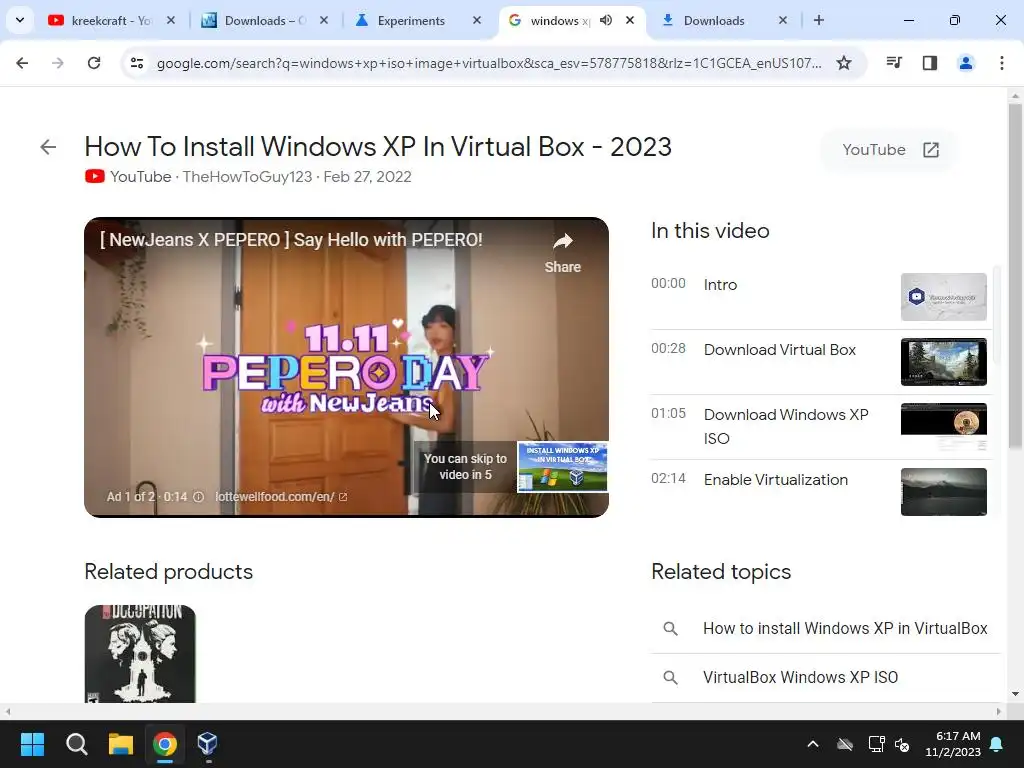Open the Chrome profile avatar
Image resolution: width=1024 pixels, height=768 pixels.
click(x=966, y=63)
